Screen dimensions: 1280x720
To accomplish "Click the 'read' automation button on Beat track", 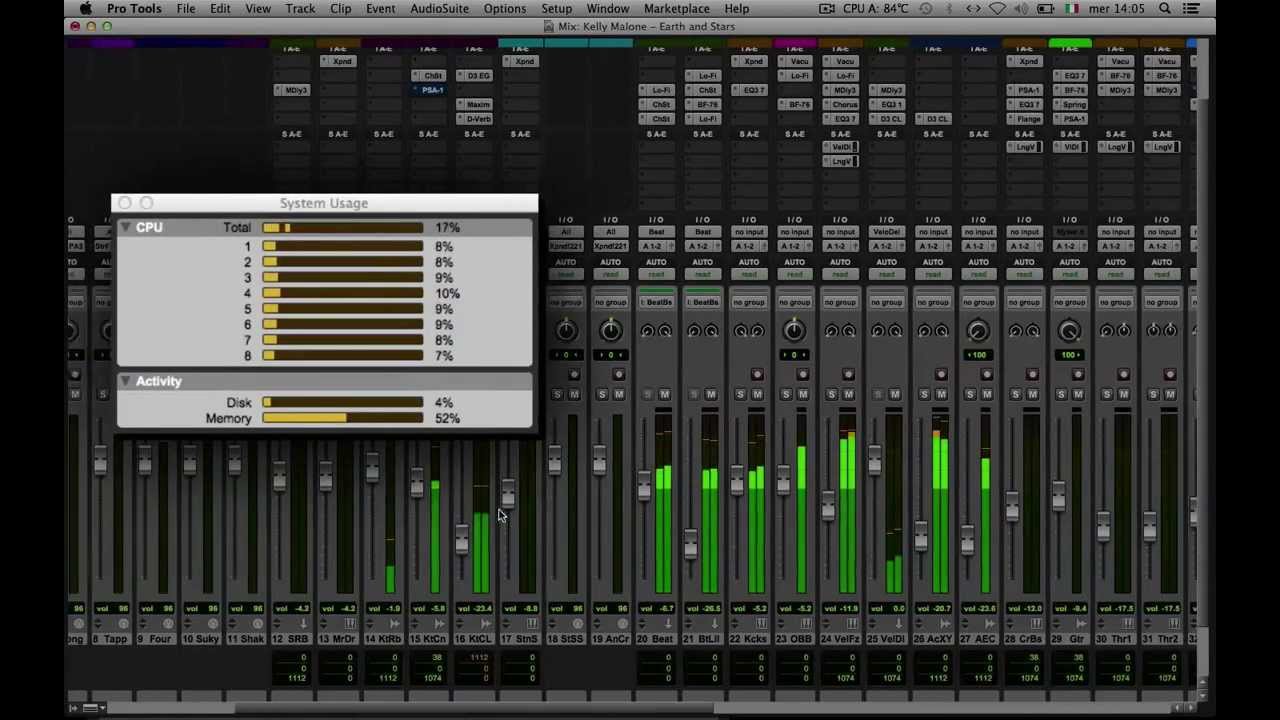I will pyautogui.click(x=656, y=274).
